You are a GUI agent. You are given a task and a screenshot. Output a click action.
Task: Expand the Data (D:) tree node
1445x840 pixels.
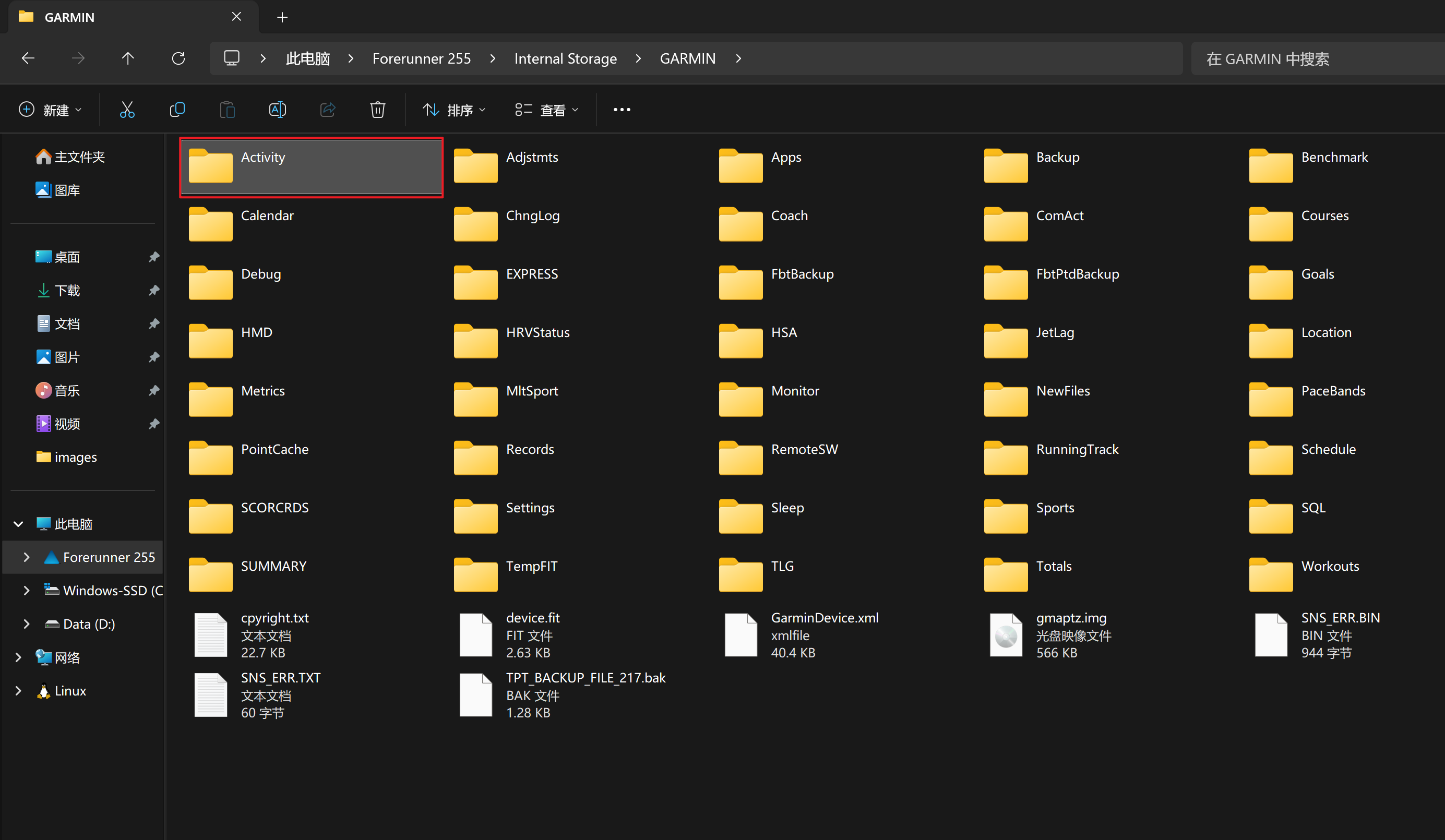[x=27, y=624]
